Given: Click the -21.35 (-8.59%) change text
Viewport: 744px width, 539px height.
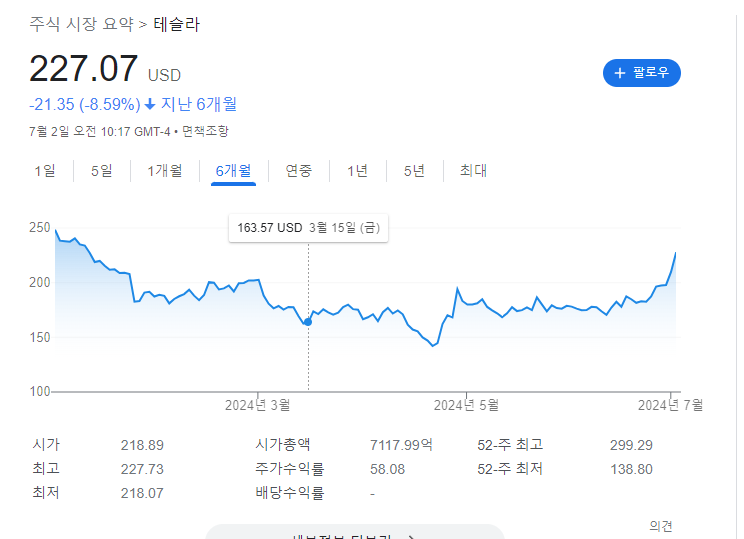Looking at the screenshot, I should point(85,104).
